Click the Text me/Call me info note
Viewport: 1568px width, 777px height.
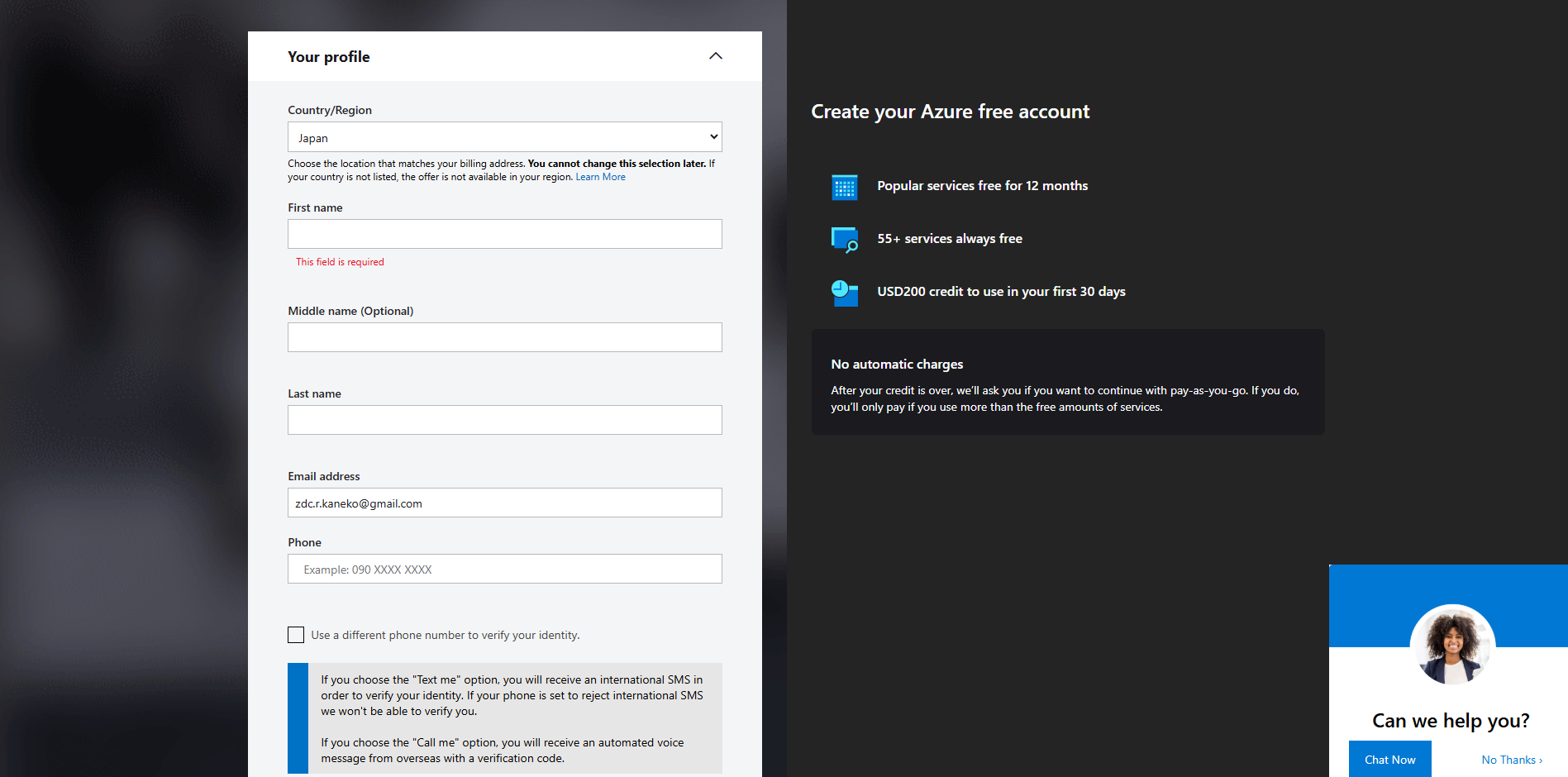click(512, 718)
